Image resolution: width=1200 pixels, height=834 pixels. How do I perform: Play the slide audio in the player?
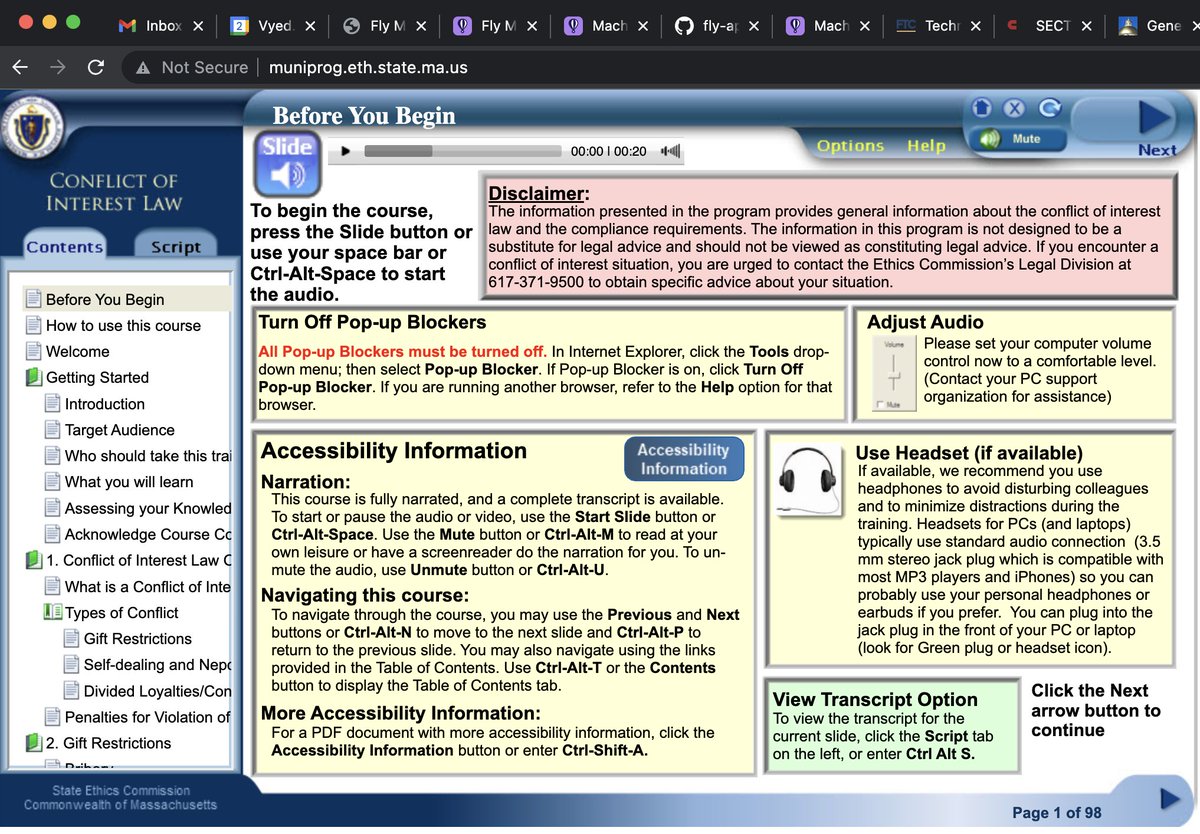point(346,152)
